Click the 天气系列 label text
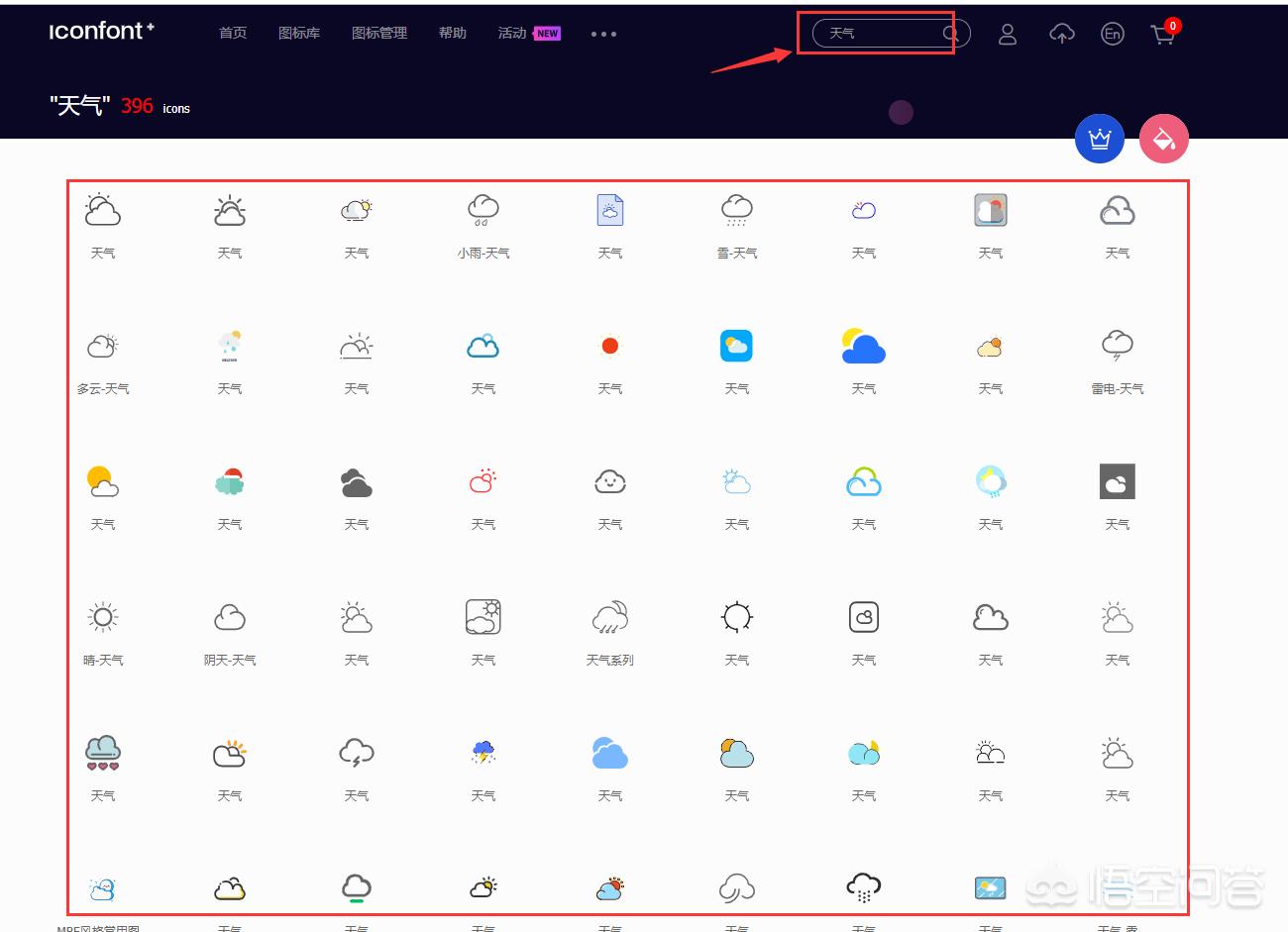The width and height of the screenshot is (1288, 932). pos(610,661)
